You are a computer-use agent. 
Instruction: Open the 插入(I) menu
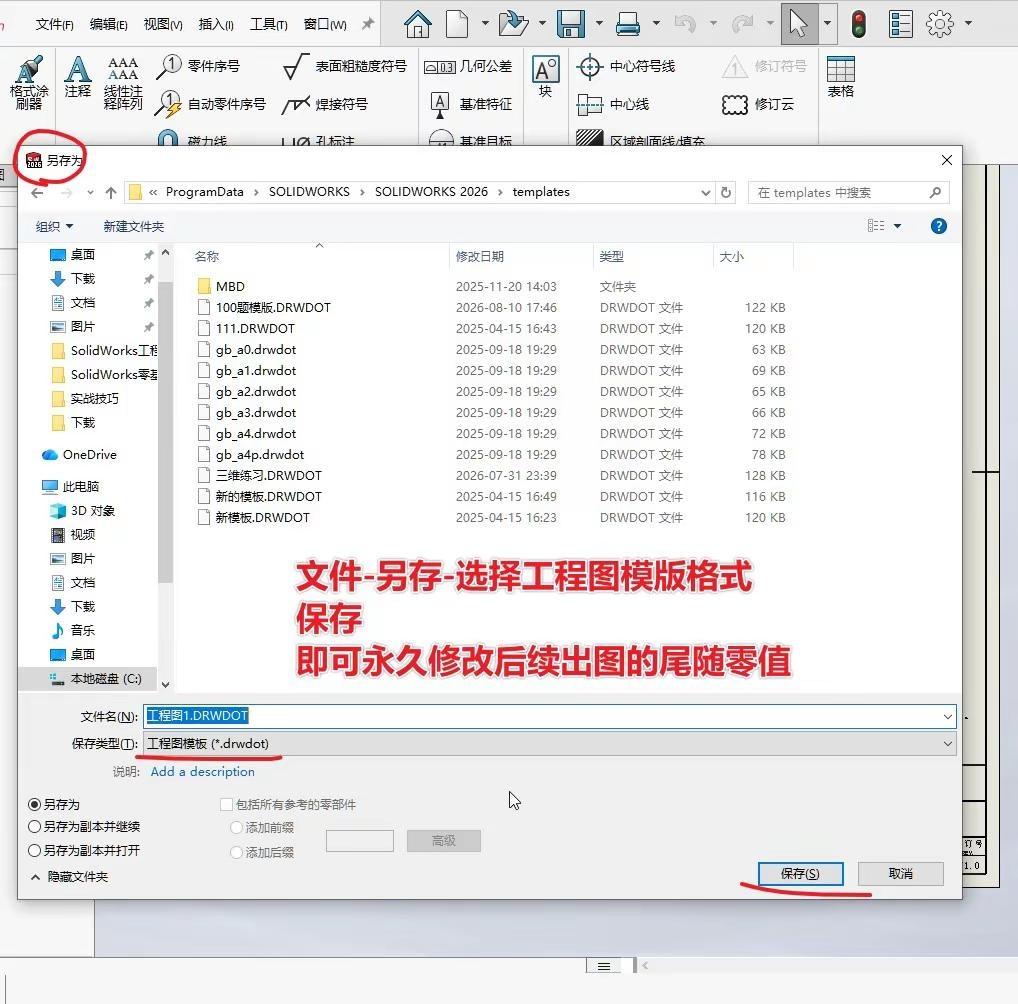[x=216, y=25]
